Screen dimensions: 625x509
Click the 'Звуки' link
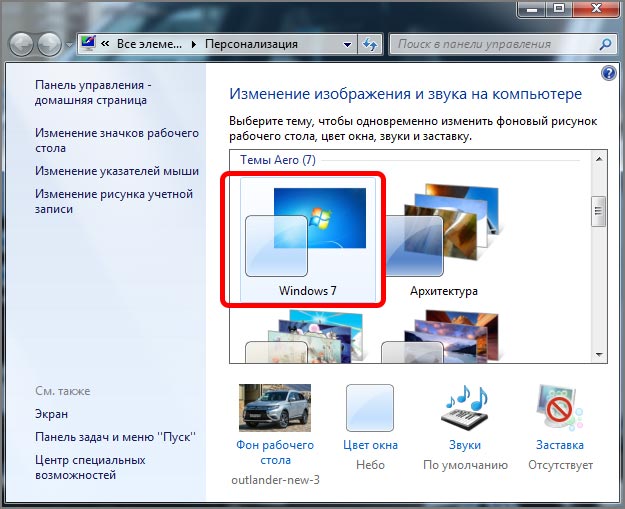click(x=465, y=445)
